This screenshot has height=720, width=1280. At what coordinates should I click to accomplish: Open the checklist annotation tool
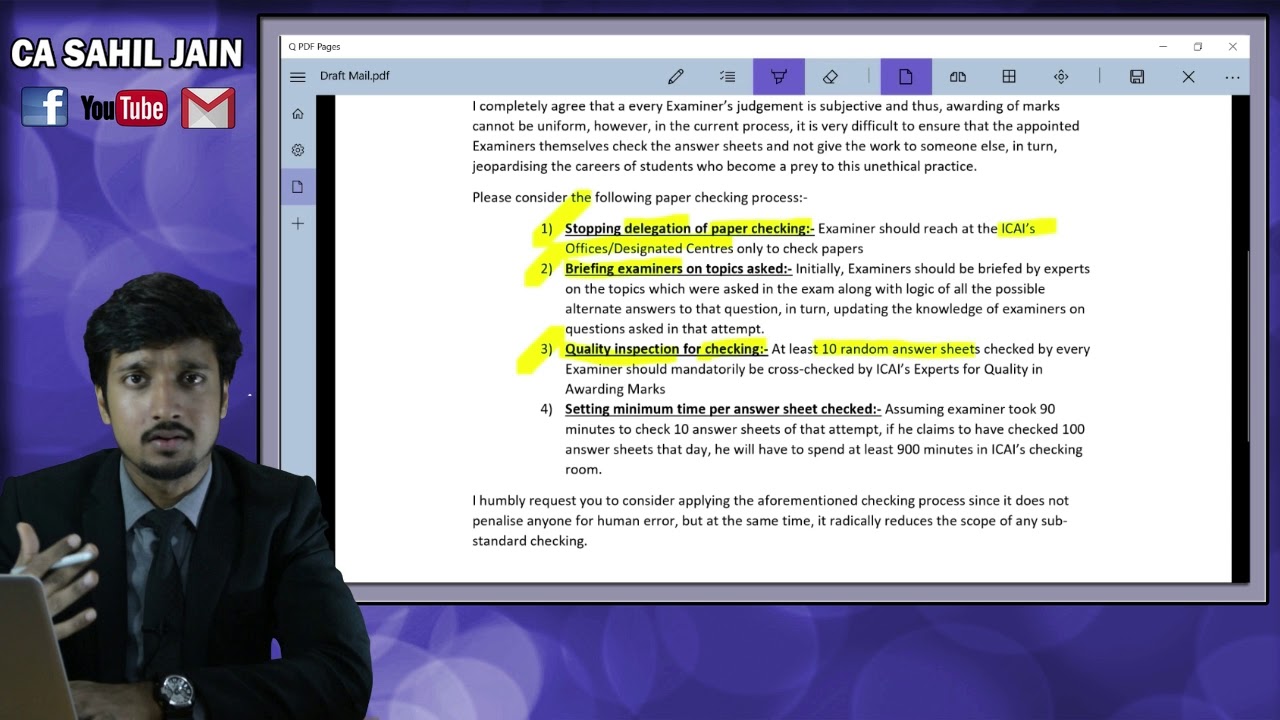727,77
